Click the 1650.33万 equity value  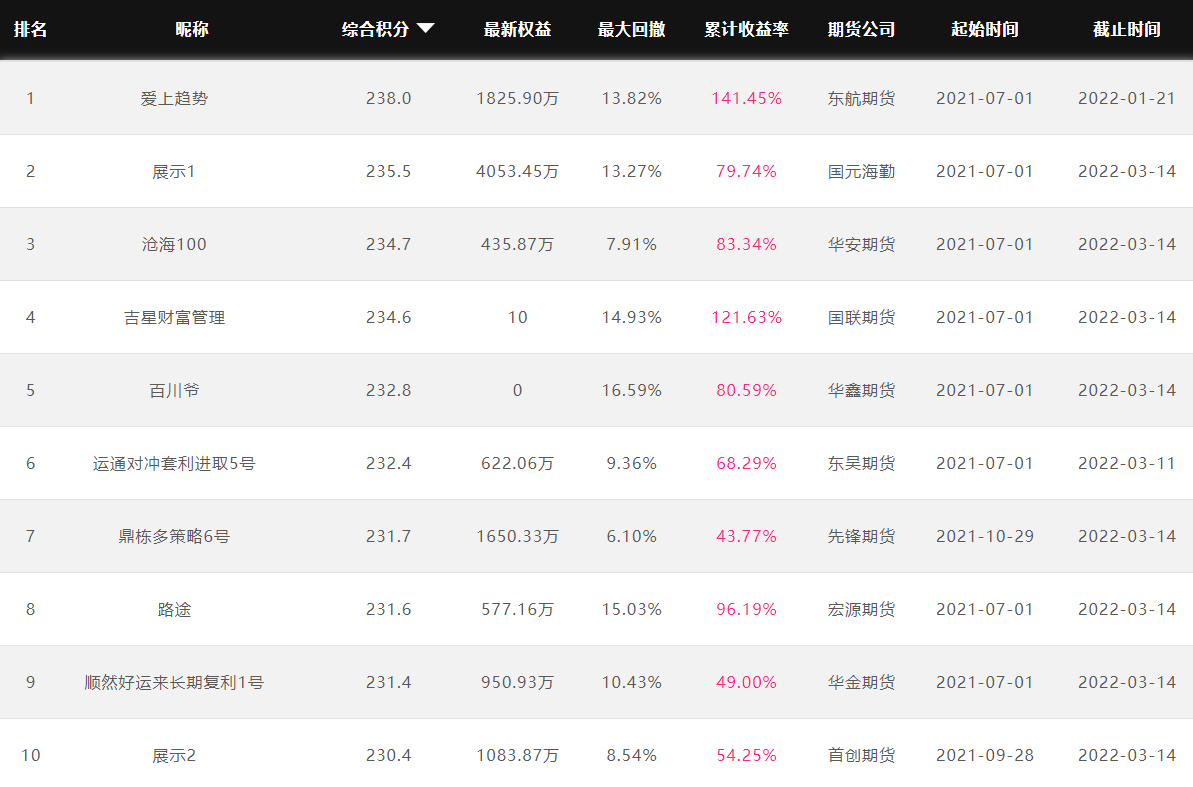[517, 537]
